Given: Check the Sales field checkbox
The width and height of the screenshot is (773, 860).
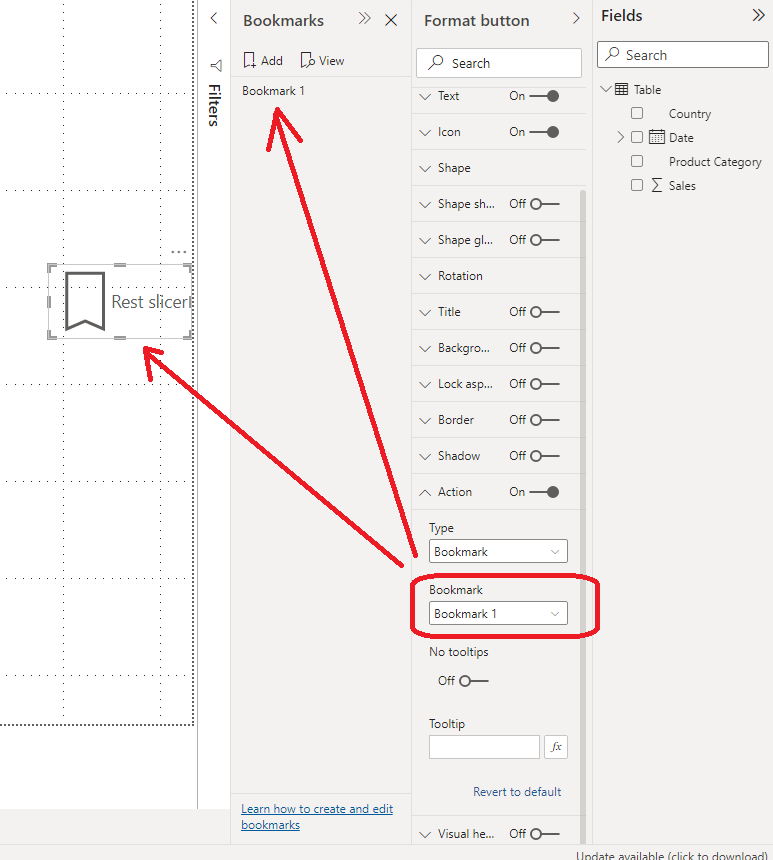Looking at the screenshot, I should click(x=637, y=185).
